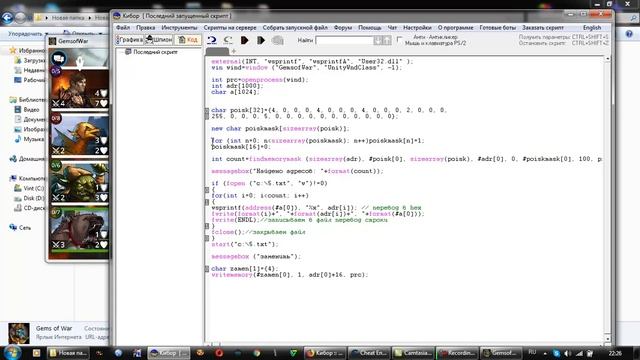The height and width of the screenshot is (360, 640).
Task: Click the find-previous up arrow button
Action: [387, 40]
